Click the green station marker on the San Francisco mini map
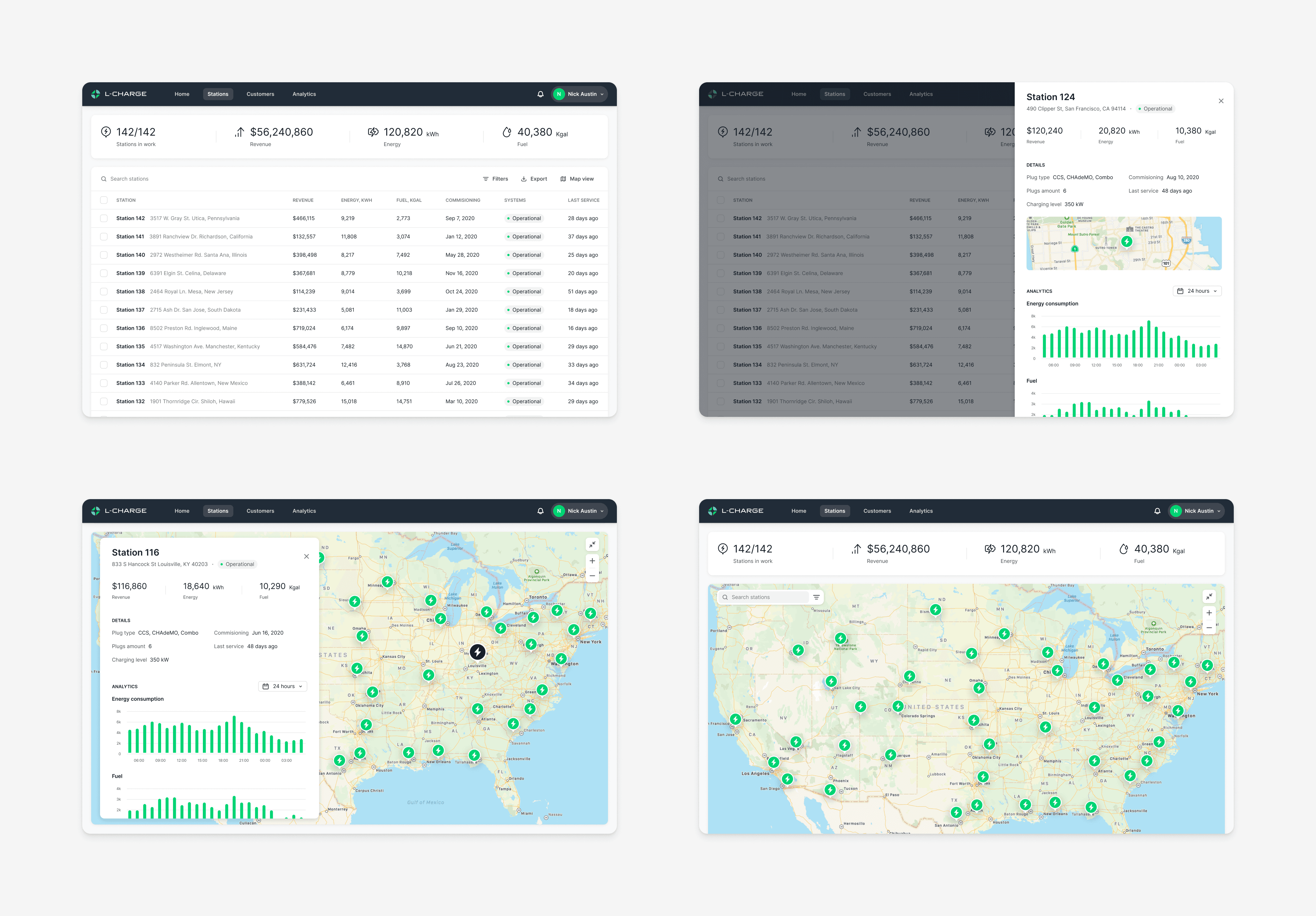This screenshot has width=1316, height=916. pos(1126,242)
